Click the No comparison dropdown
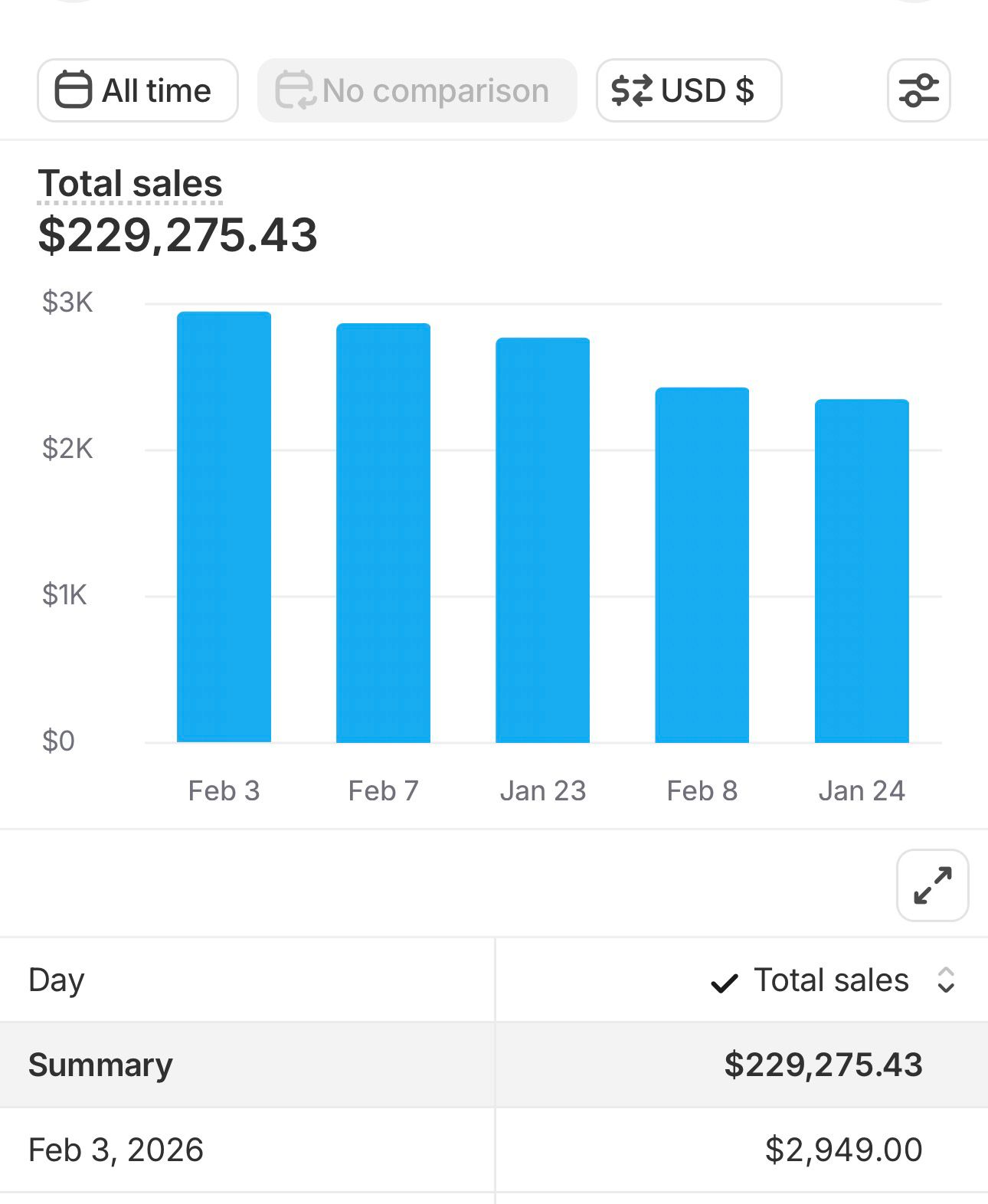Viewport: 988px width, 1204px height. [x=417, y=90]
